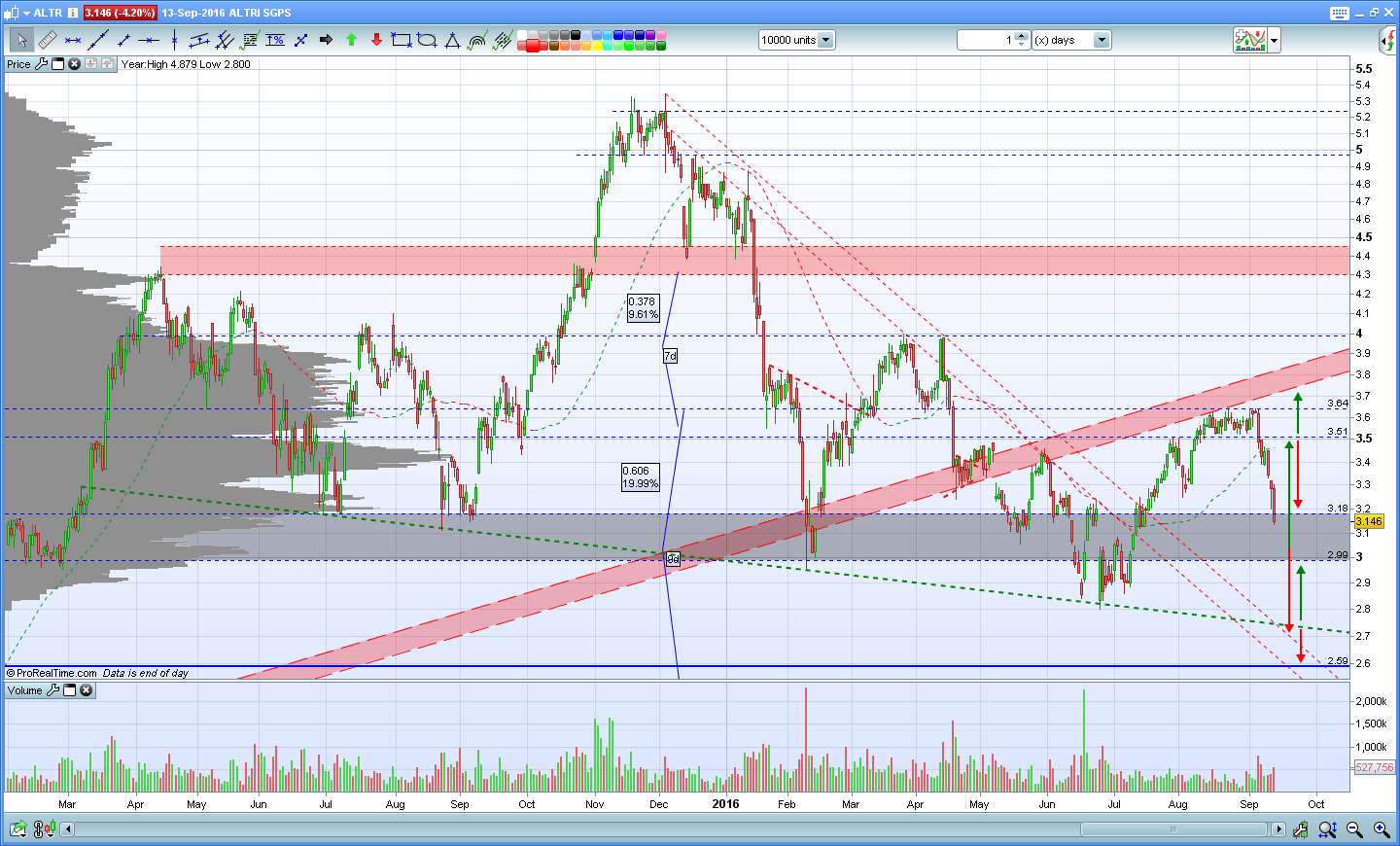The width and height of the screenshot is (1400, 846).
Task: Zoom out with the magnifier minus
Action: [x=1354, y=829]
